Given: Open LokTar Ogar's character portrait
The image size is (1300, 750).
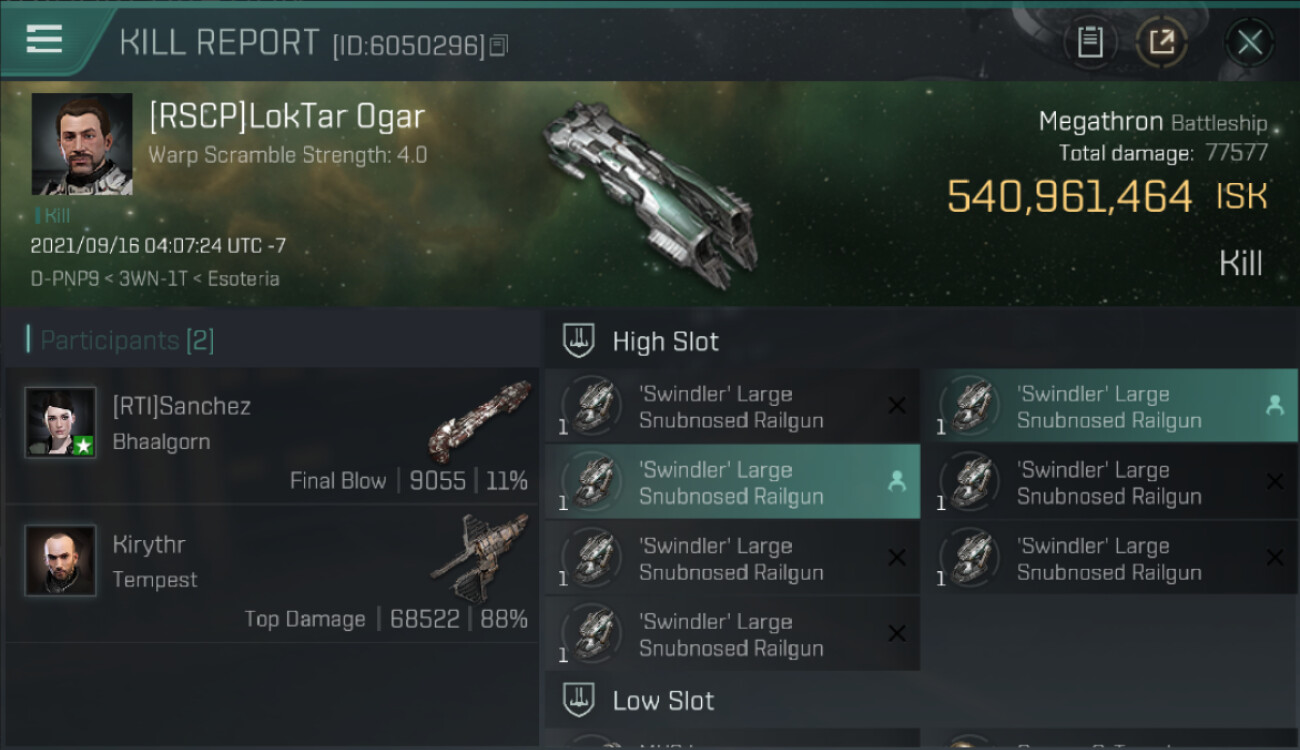Looking at the screenshot, I should pos(82,144).
